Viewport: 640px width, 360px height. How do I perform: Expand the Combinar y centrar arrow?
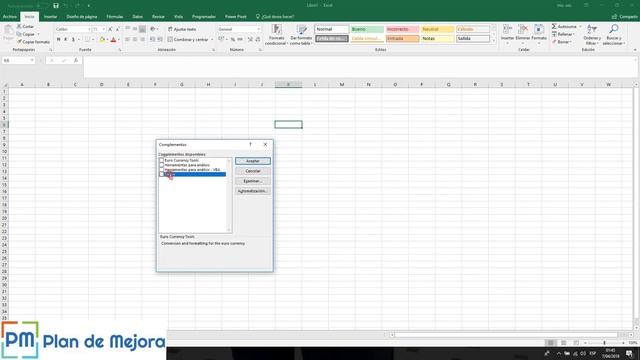212,40
